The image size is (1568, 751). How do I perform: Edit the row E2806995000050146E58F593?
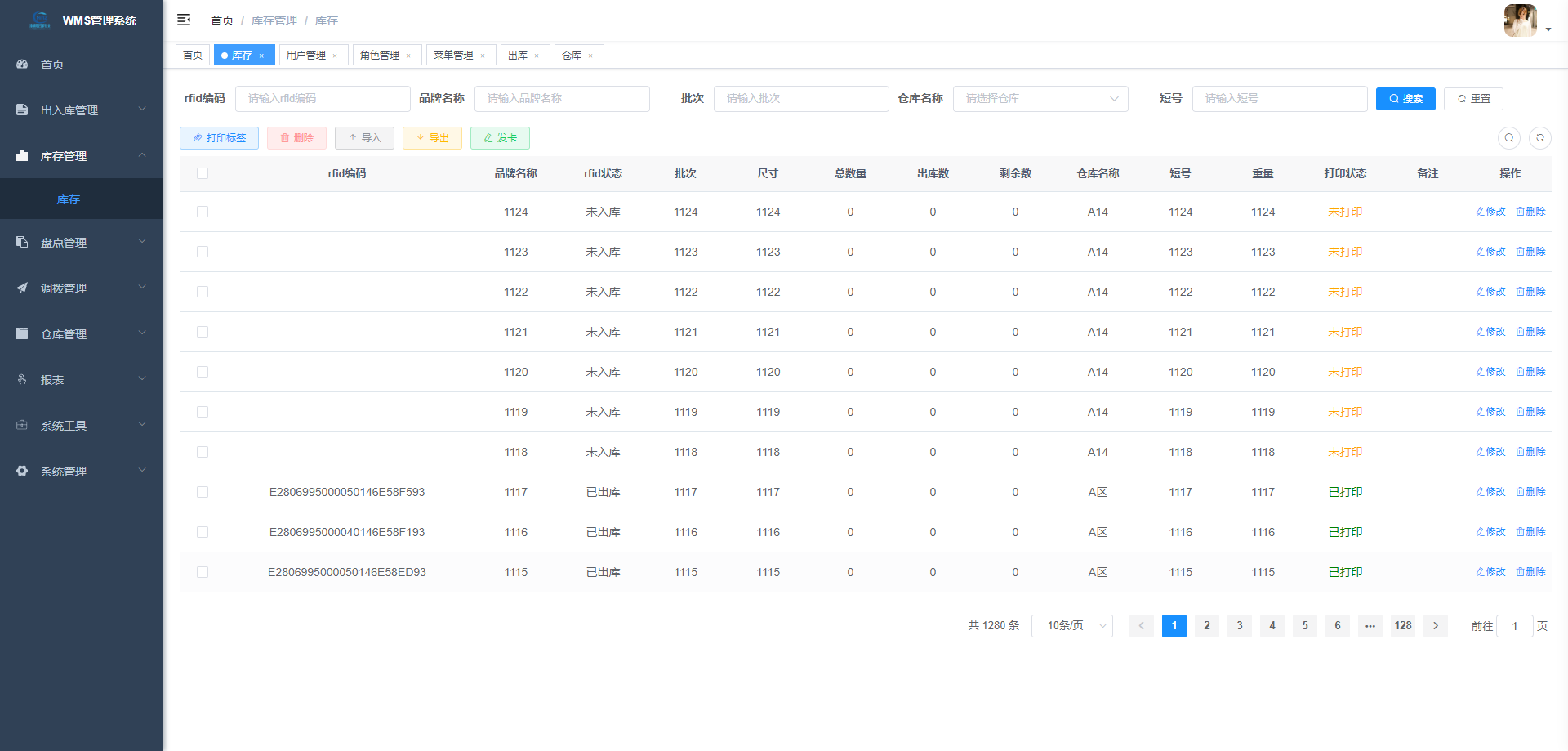tap(1490, 492)
